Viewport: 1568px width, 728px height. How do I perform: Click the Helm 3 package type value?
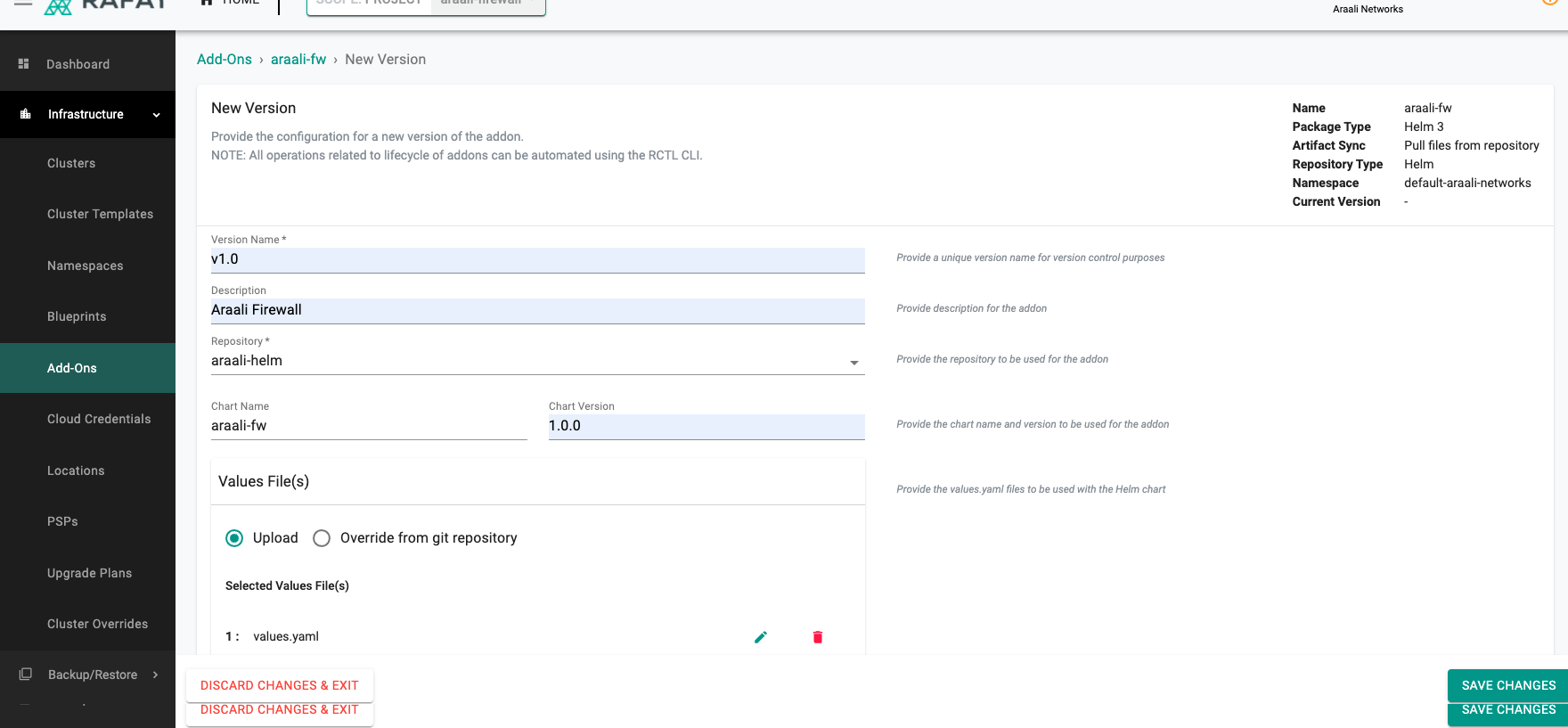[x=1424, y=127]
